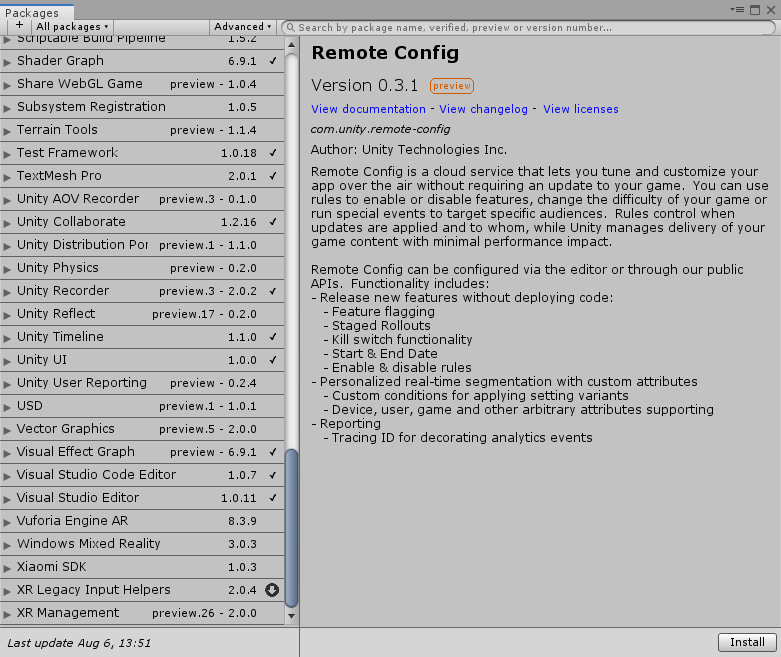Open the All packages filter dropdown
The height and width of the screenshot is (657, 781).
[x=72, y=26]
